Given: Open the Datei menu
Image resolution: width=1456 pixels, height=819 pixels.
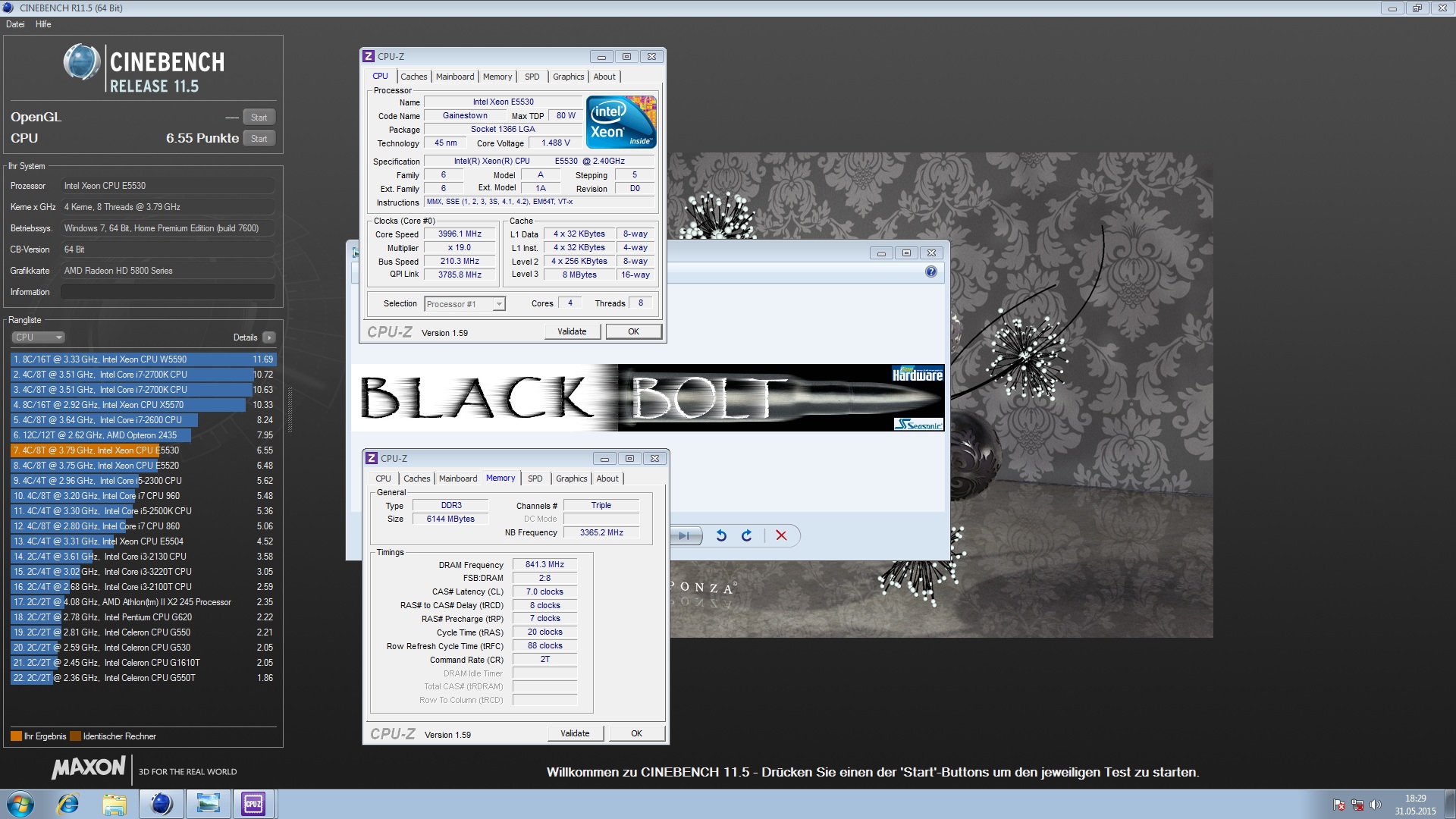Looking at the screenshot, I should click(15, 24).
